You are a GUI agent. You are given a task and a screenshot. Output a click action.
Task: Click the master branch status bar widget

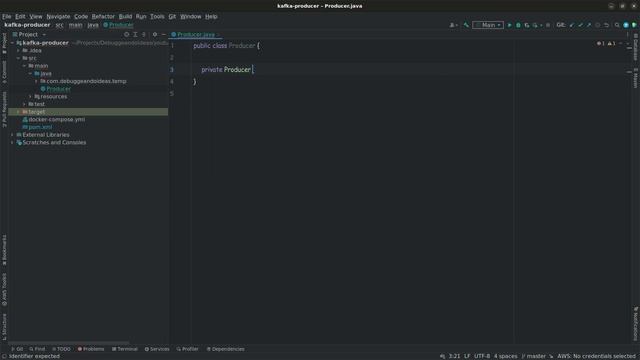pyautogui.click(x=533, y=356)
